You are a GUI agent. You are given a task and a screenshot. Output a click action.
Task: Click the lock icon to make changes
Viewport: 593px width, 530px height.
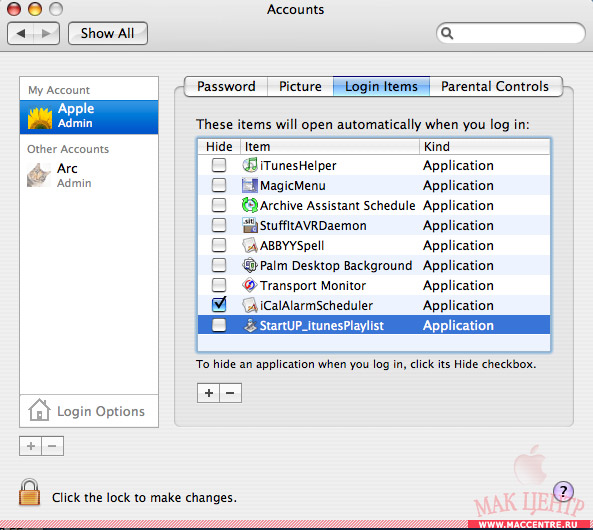tap(29, 493)
